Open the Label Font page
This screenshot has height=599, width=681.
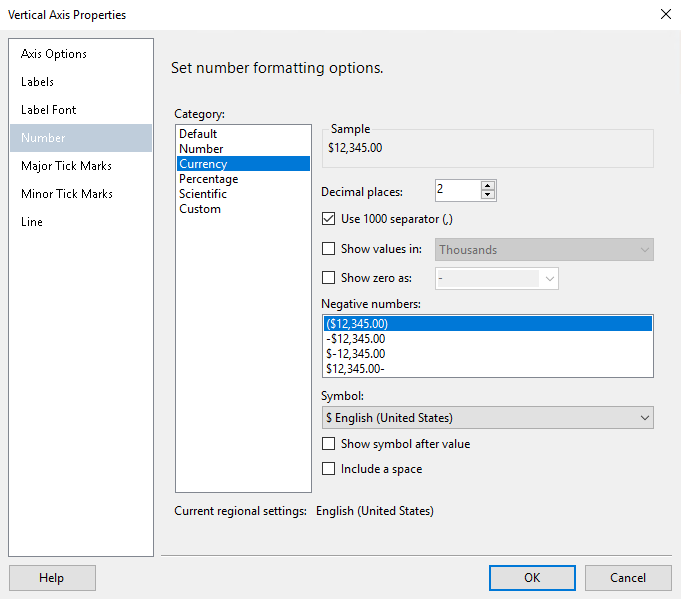tap(49, 110)
